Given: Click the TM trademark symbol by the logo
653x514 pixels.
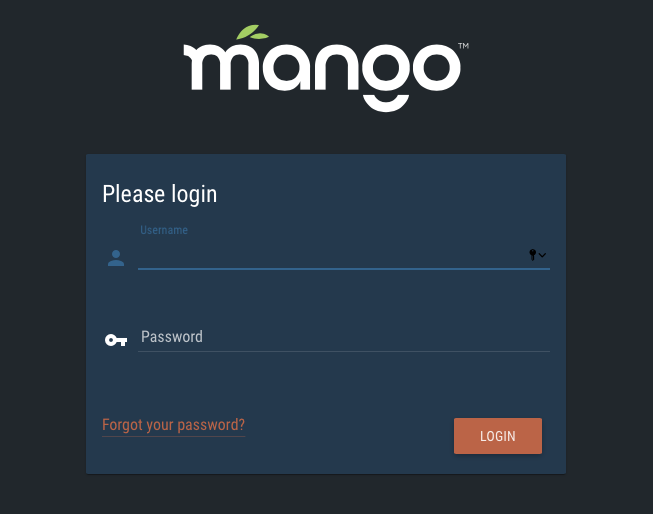Looking at the screenshot, I should click(464, 46).
